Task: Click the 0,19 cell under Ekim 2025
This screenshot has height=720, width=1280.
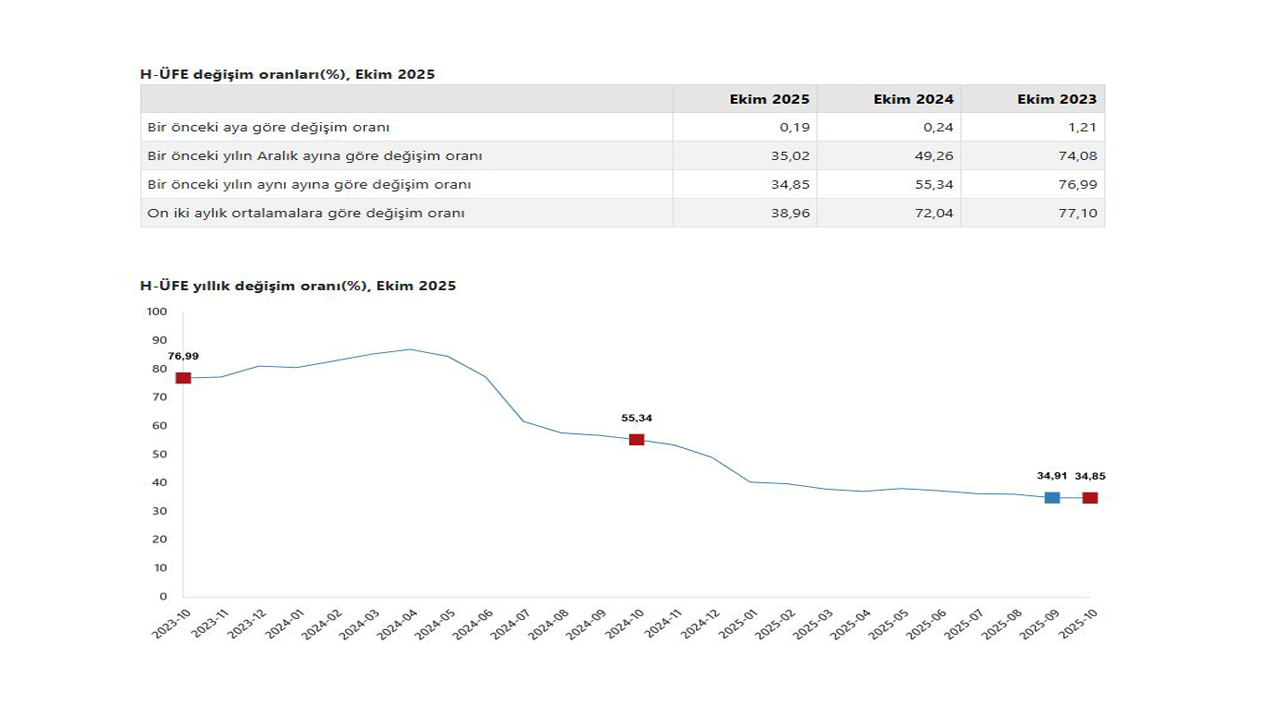Action: pyautogui.click(x=797, y=127)
